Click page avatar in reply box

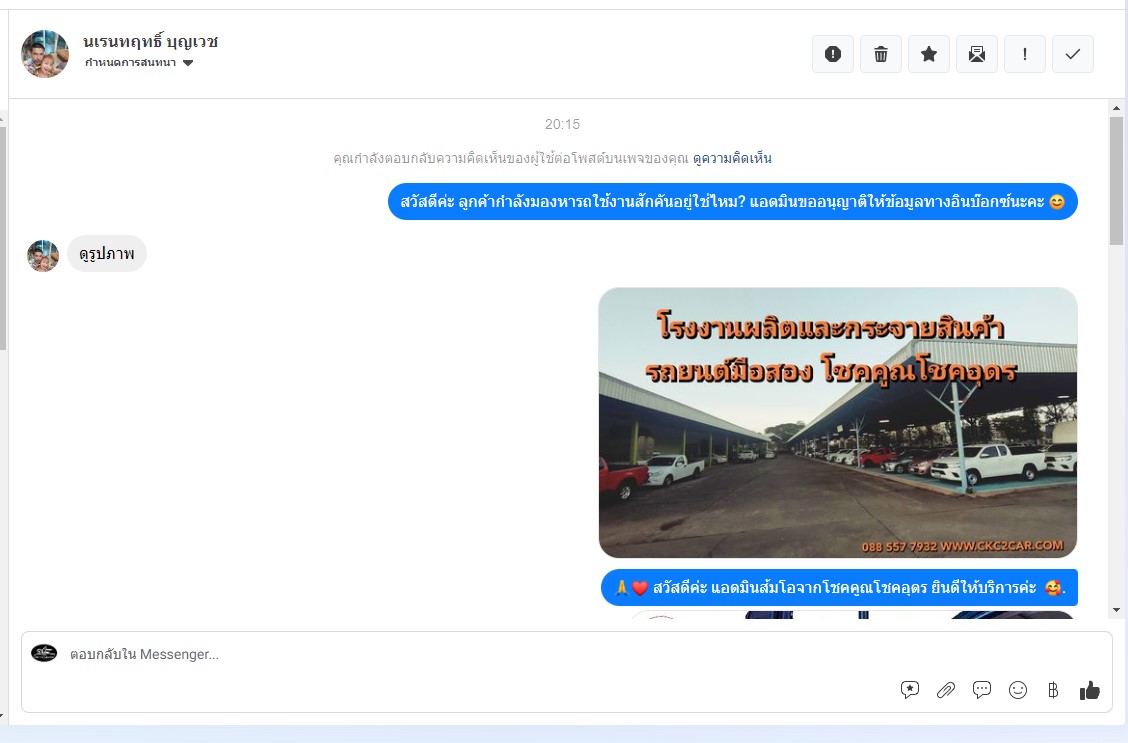click(x=44, y=652)
